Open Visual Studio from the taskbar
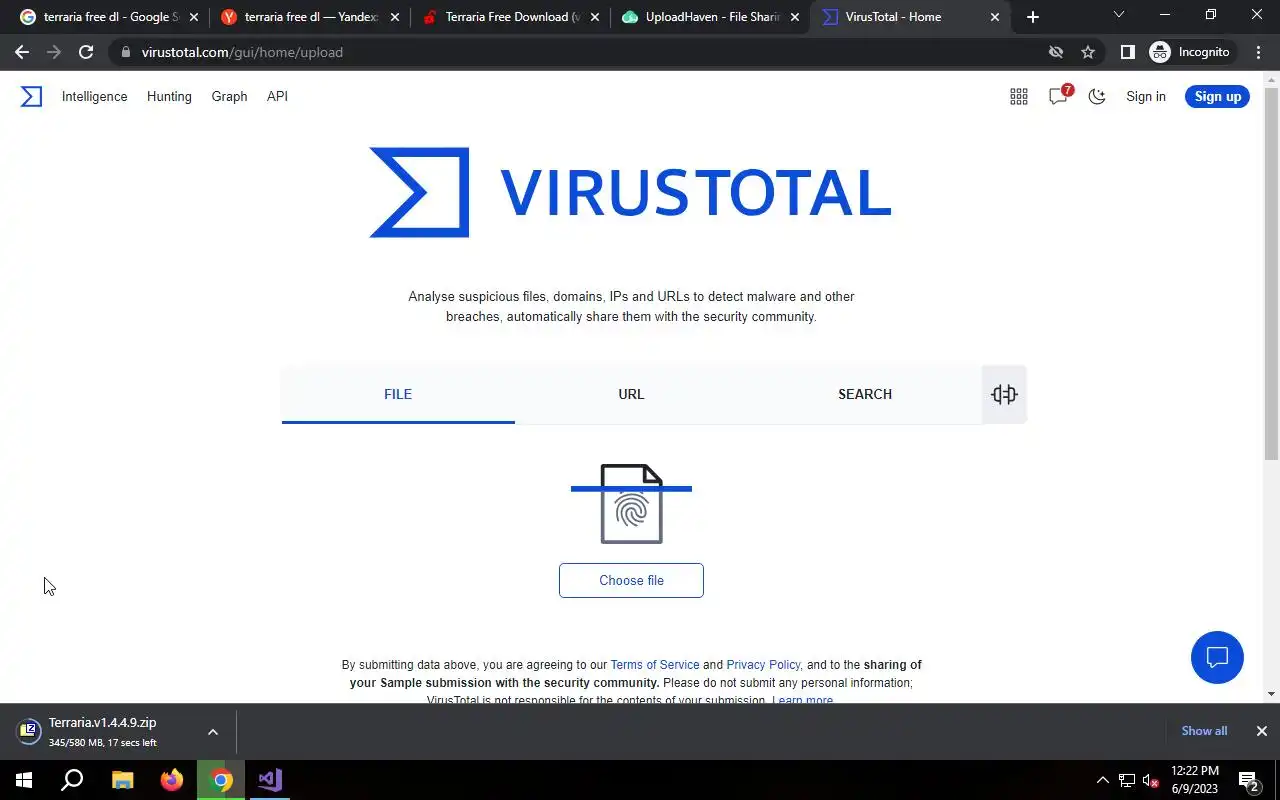This screenshot has width=1280, height=800. point(270,780)
